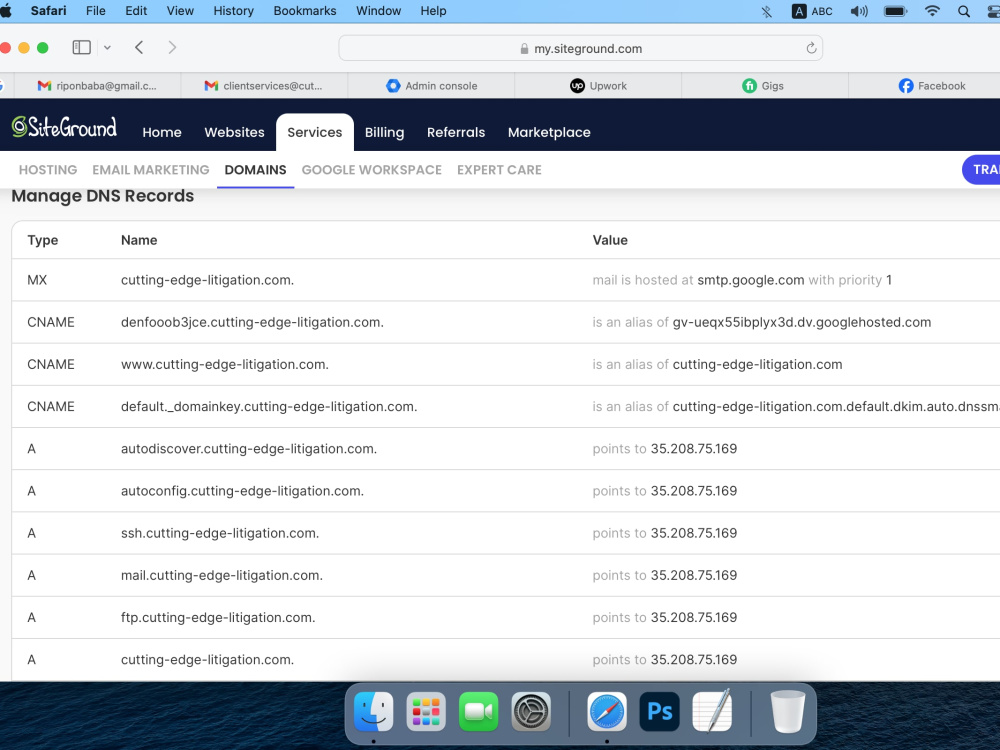Switch to the clientservices Gmail tab
The width and height of the screenshot is (1000, 750).
click(x=264, y=85)
